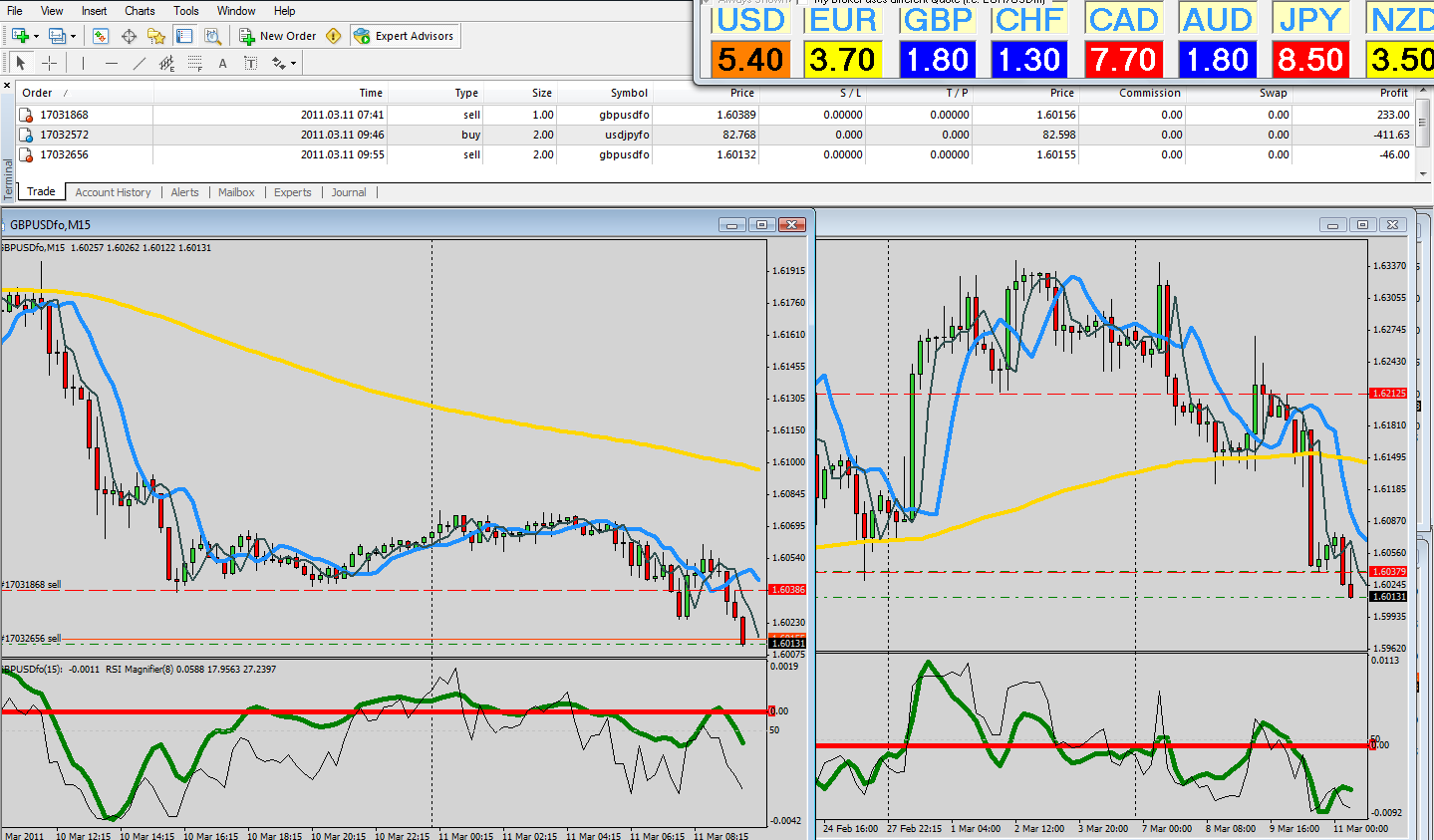Switch to the Experts tab

(x=293, y=192)
